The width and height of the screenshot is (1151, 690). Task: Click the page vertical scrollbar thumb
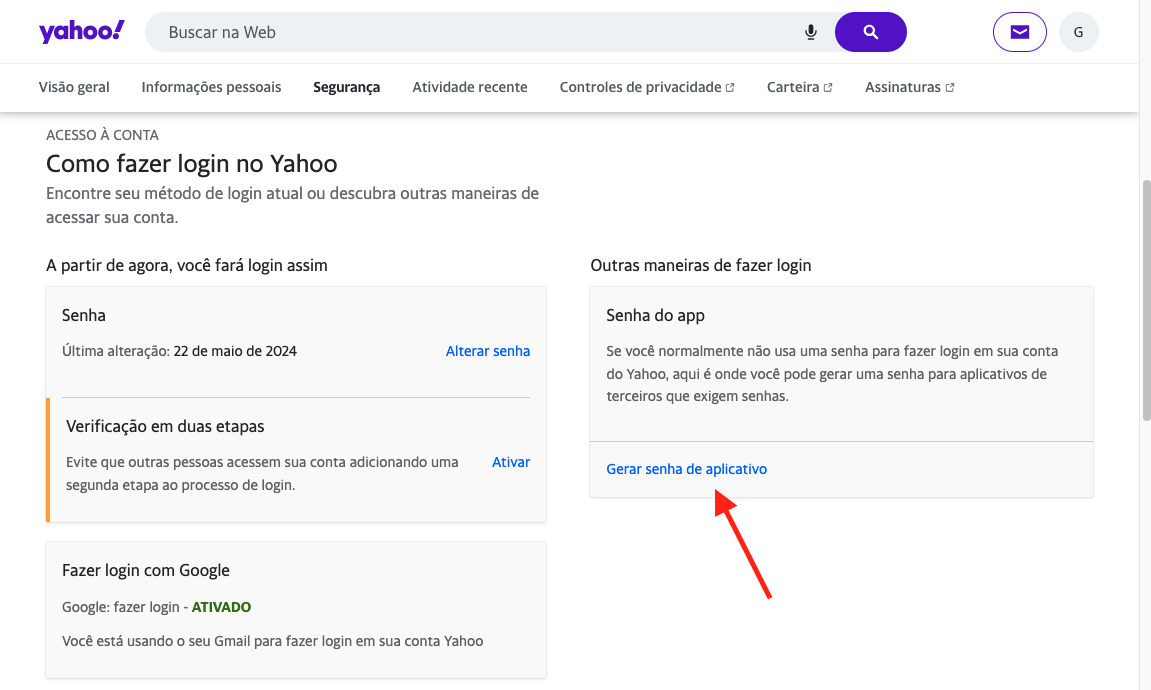[x=1146, y=299]
